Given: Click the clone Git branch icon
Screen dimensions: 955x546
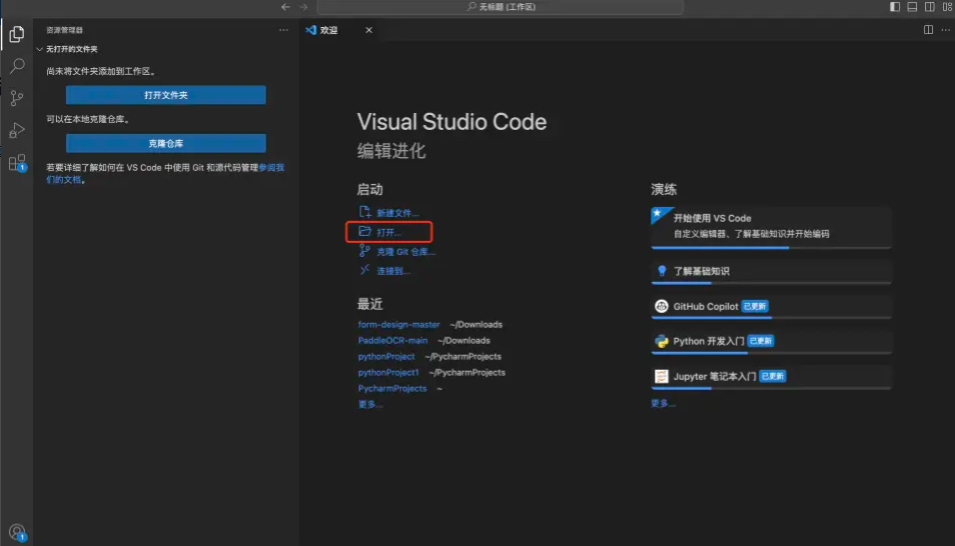Looking at the screenshot, I should click(365, 250).
